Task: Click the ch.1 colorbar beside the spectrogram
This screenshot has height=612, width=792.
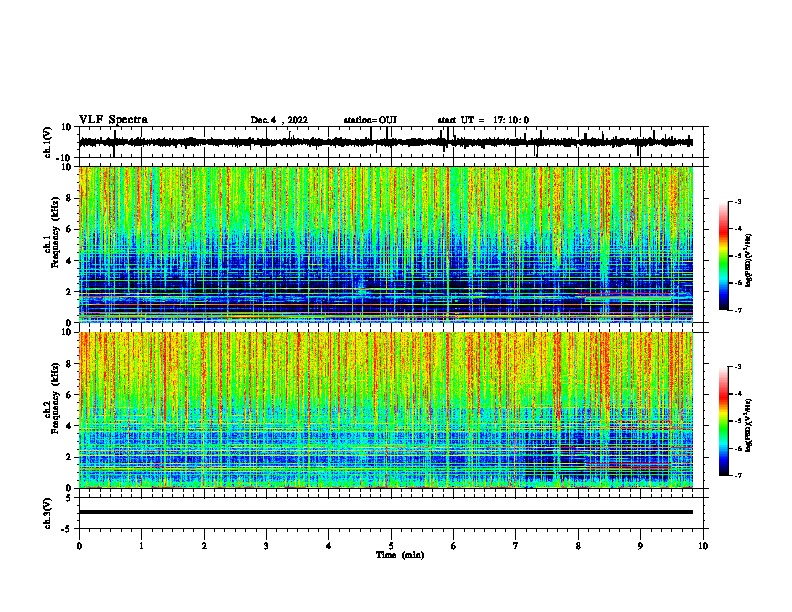Action: coord(723,256)
